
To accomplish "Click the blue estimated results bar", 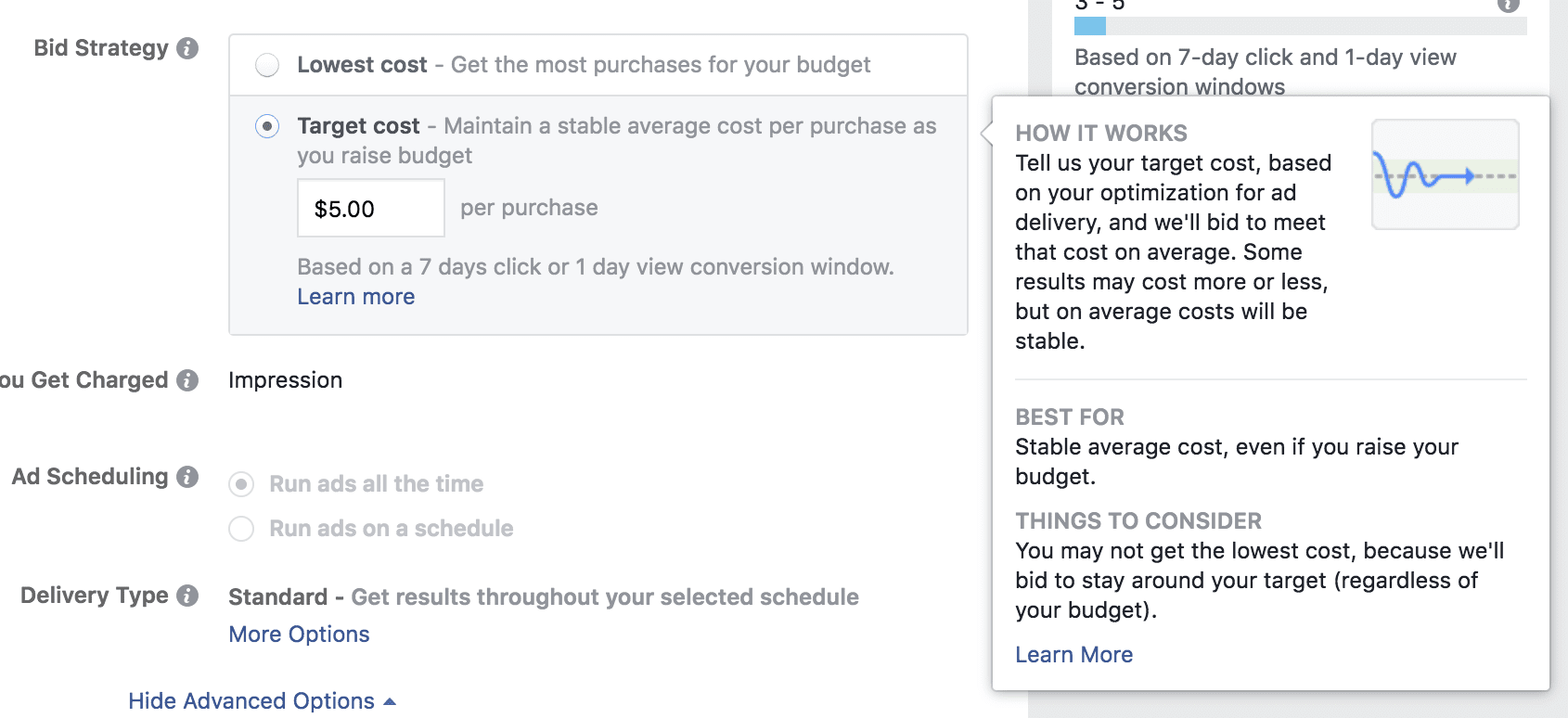I will pyautogui.click(x=1090, y=26).
